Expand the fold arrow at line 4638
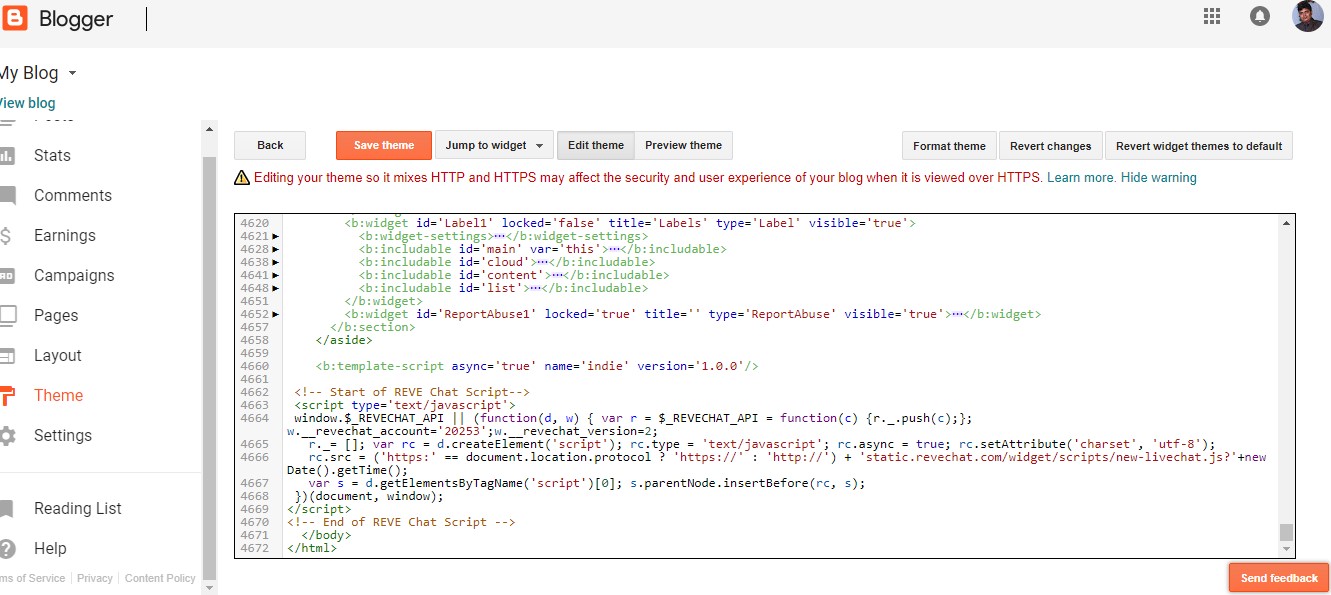 tap(275, 262)
